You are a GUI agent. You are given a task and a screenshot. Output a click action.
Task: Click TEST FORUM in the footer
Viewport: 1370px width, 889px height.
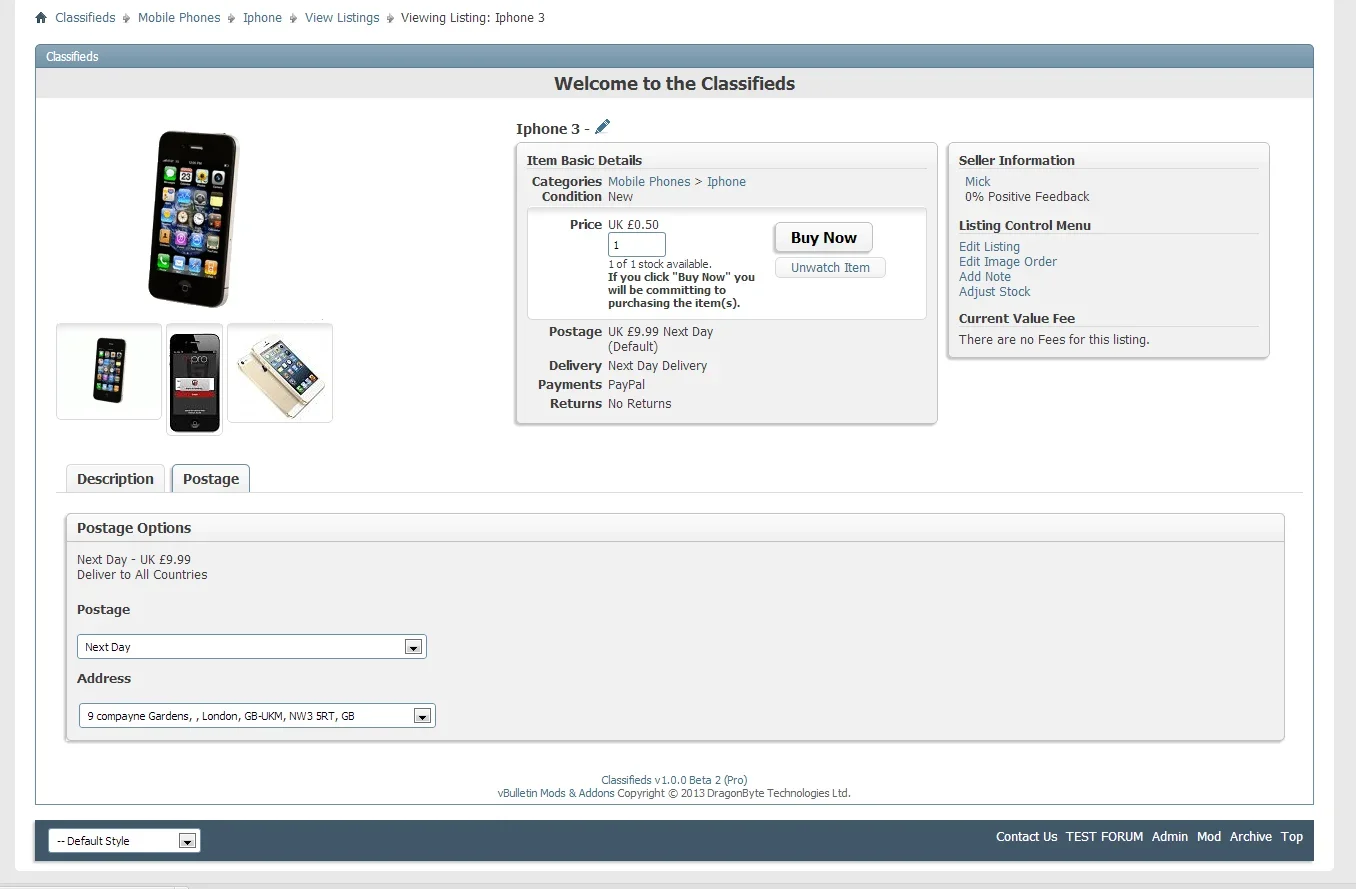(1104, 837)
